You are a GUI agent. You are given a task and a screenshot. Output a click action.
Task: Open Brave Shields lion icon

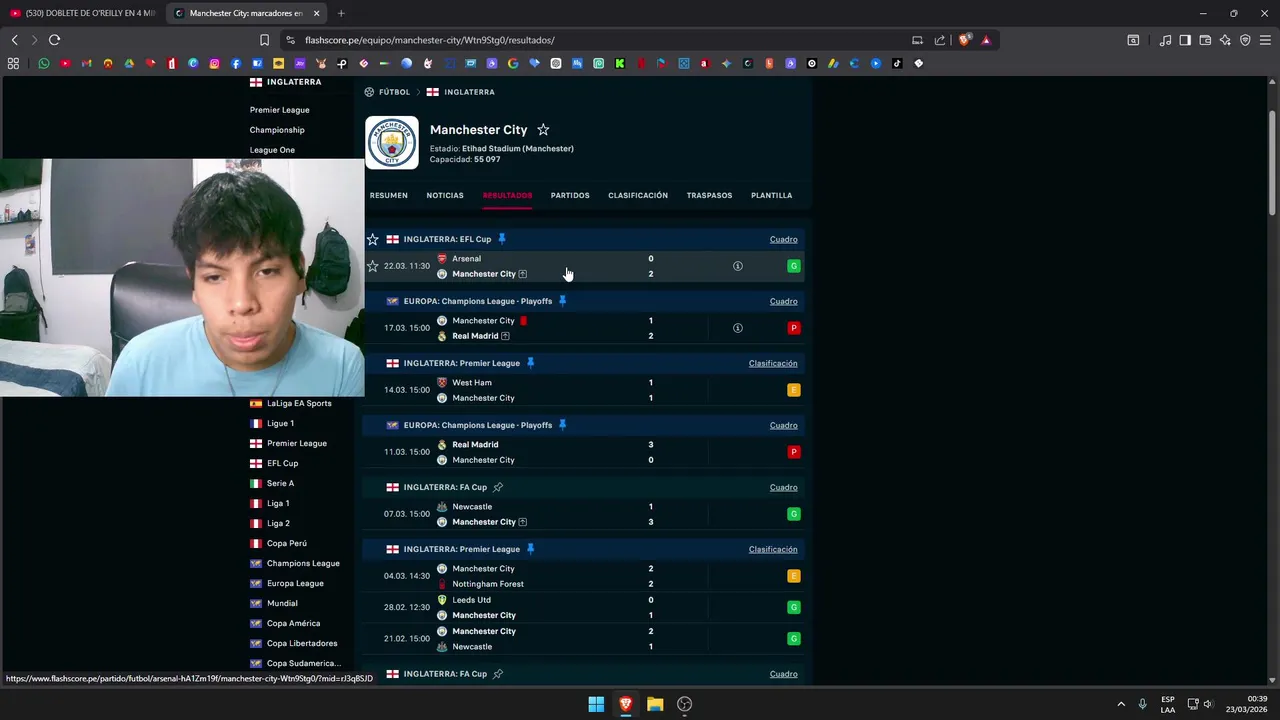coord(964,40)
